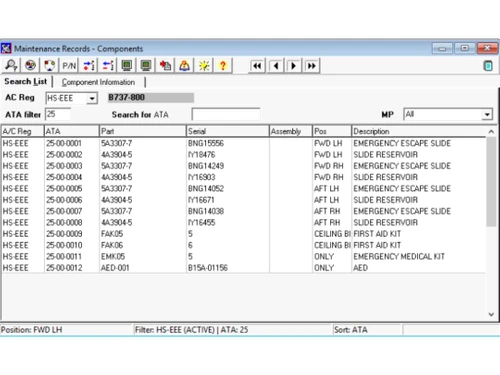Minimize the Maintenance Records window
Viewport: 500px width, 375px height.
pyautogui.click(x=442, y=49)
